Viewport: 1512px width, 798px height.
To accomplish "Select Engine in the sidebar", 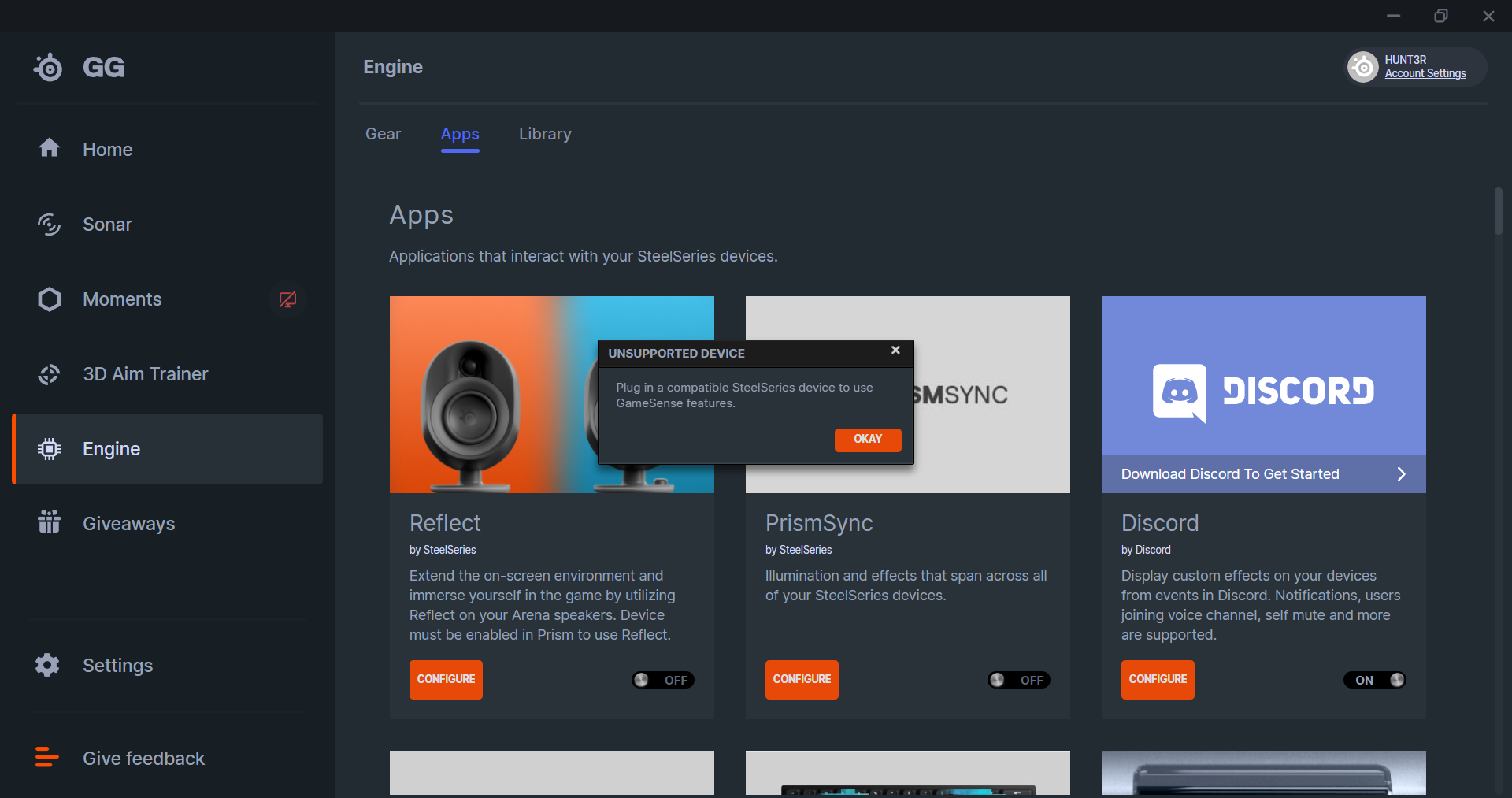I will (x=168, y=449).
